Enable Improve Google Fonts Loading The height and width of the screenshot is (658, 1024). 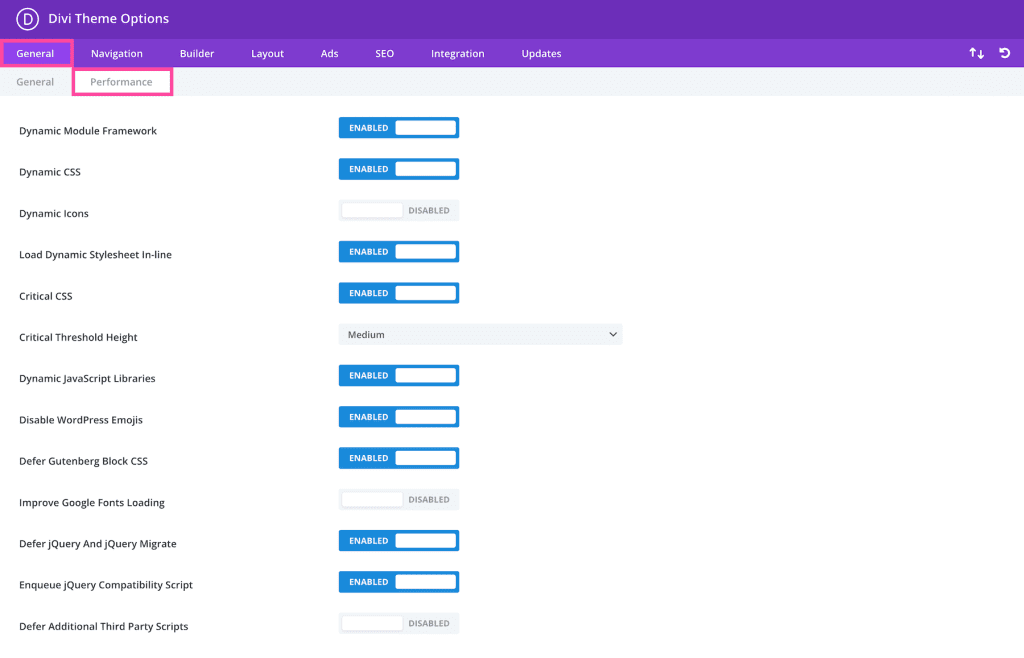399,499
